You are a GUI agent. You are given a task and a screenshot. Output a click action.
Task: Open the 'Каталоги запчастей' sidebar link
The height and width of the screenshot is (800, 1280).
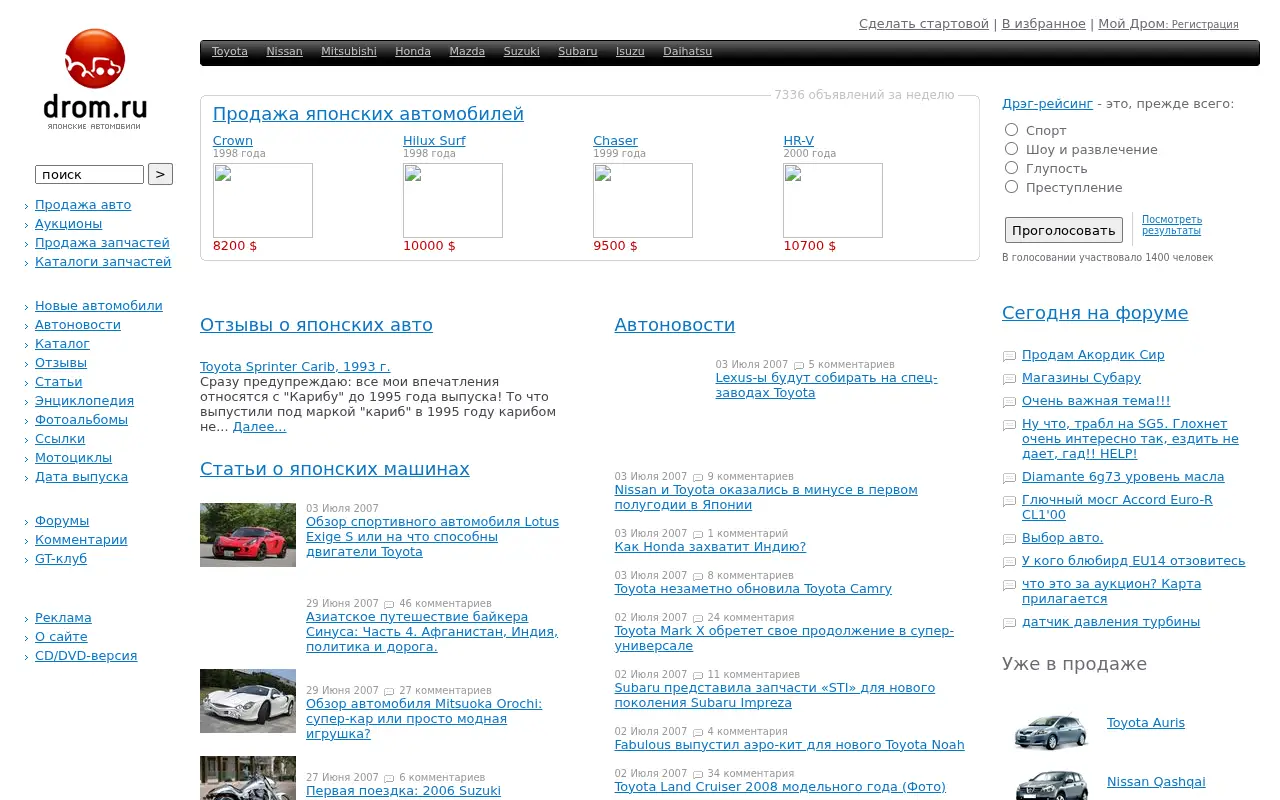point(103,262)
